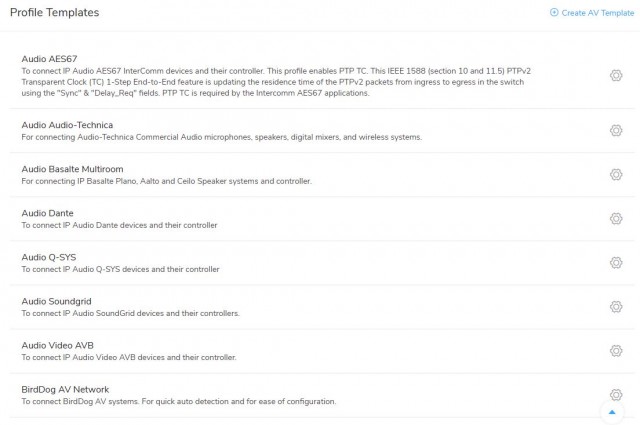
Task: Open settings gear for Audio Soundgrid profile
Action: (616, 307)
